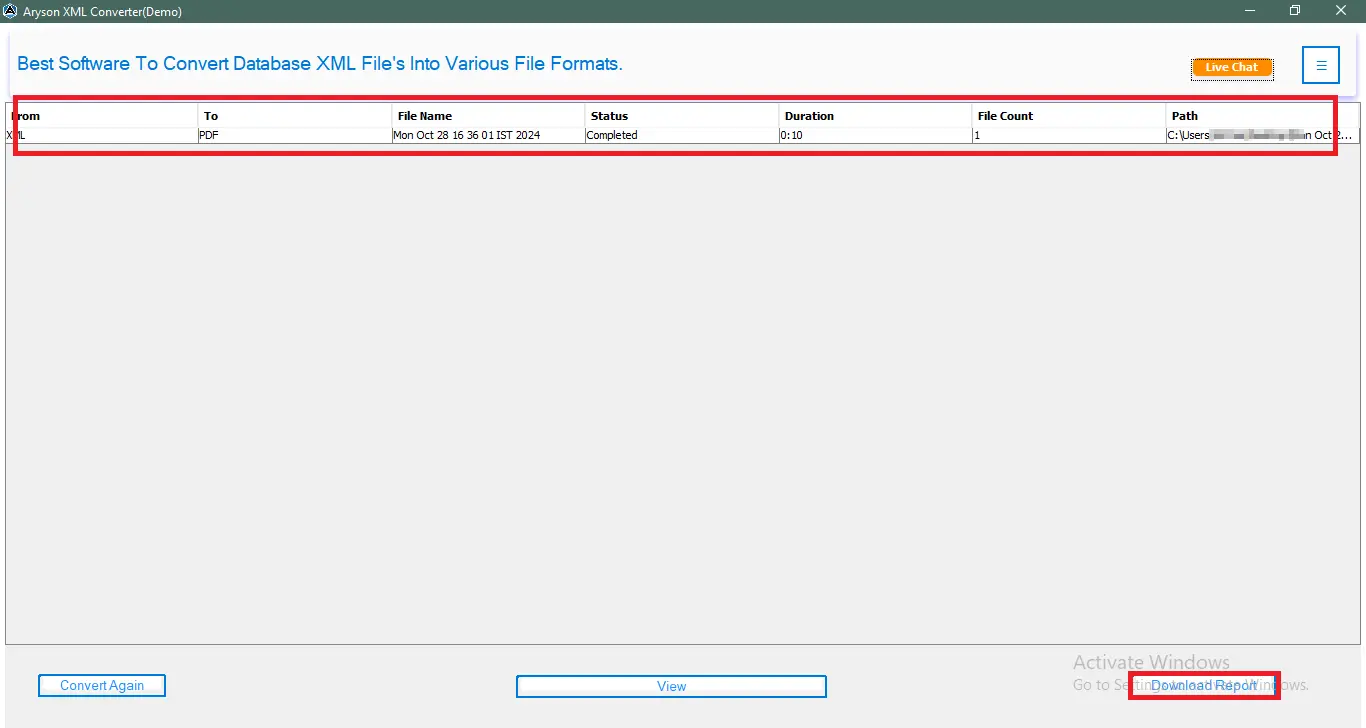Start a Live Chat session
This screenshot has width=1366, height=728.
point(1232,68)
